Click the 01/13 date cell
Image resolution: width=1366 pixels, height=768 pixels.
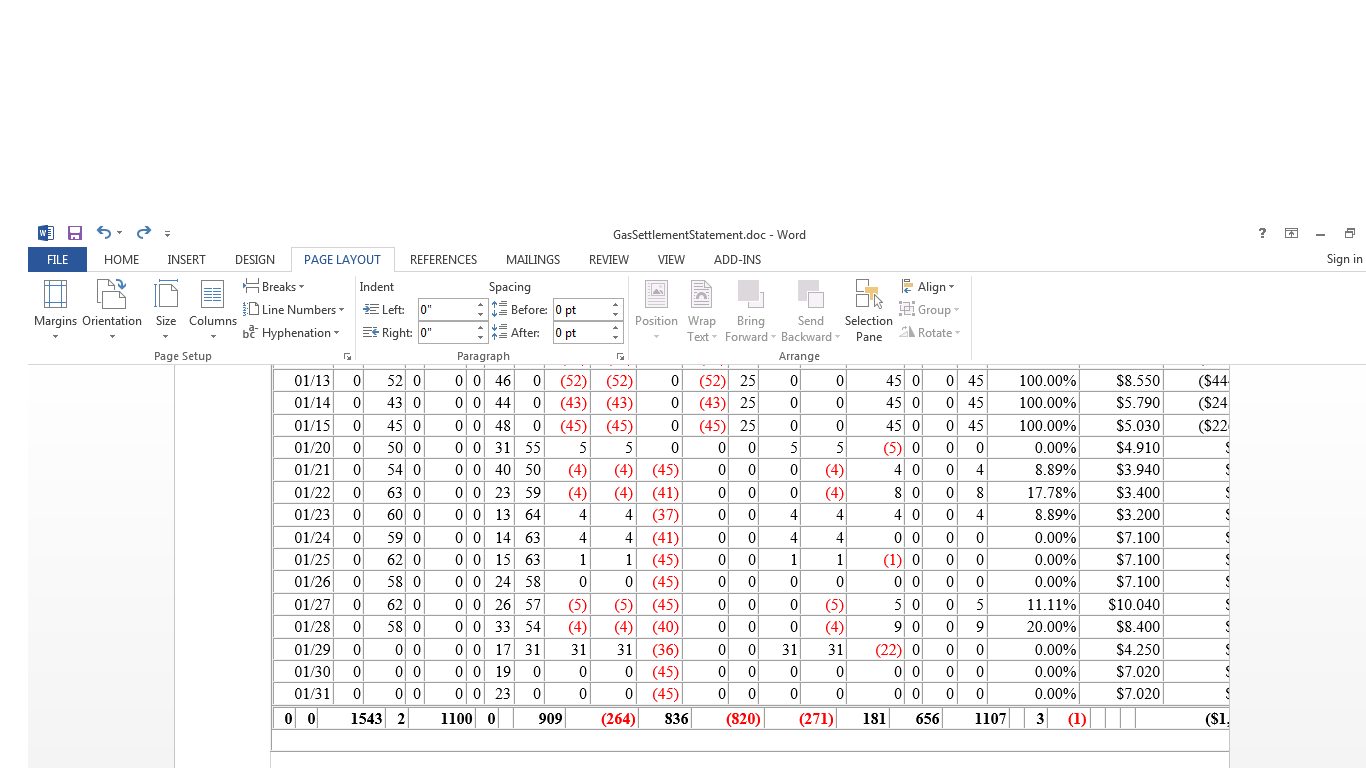pyautogui.click(x=312, y=381)
